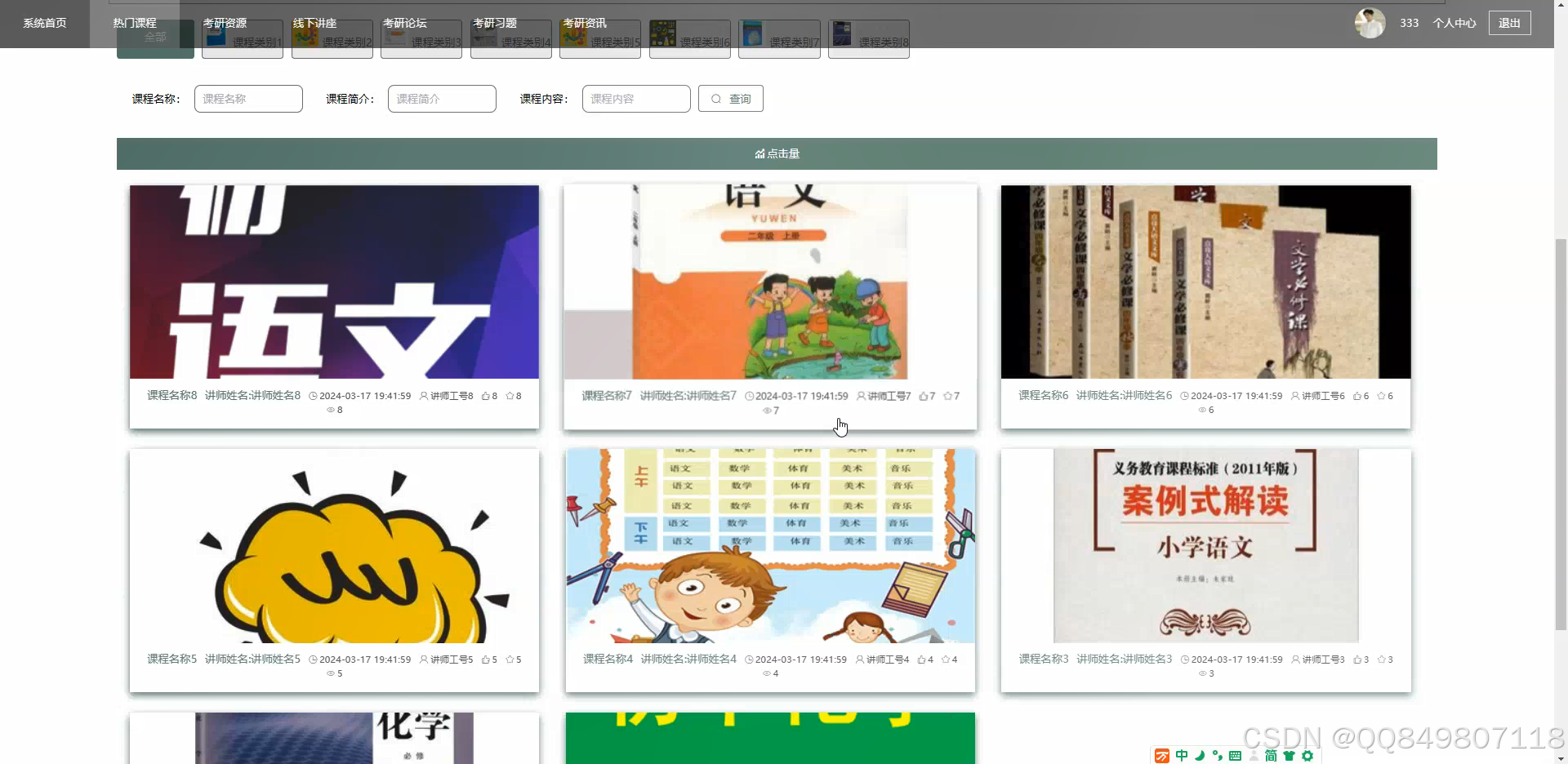Open the 课程名称6 books cover image
Viewport: 1568px width, 764px height.
coord(1206,282)
